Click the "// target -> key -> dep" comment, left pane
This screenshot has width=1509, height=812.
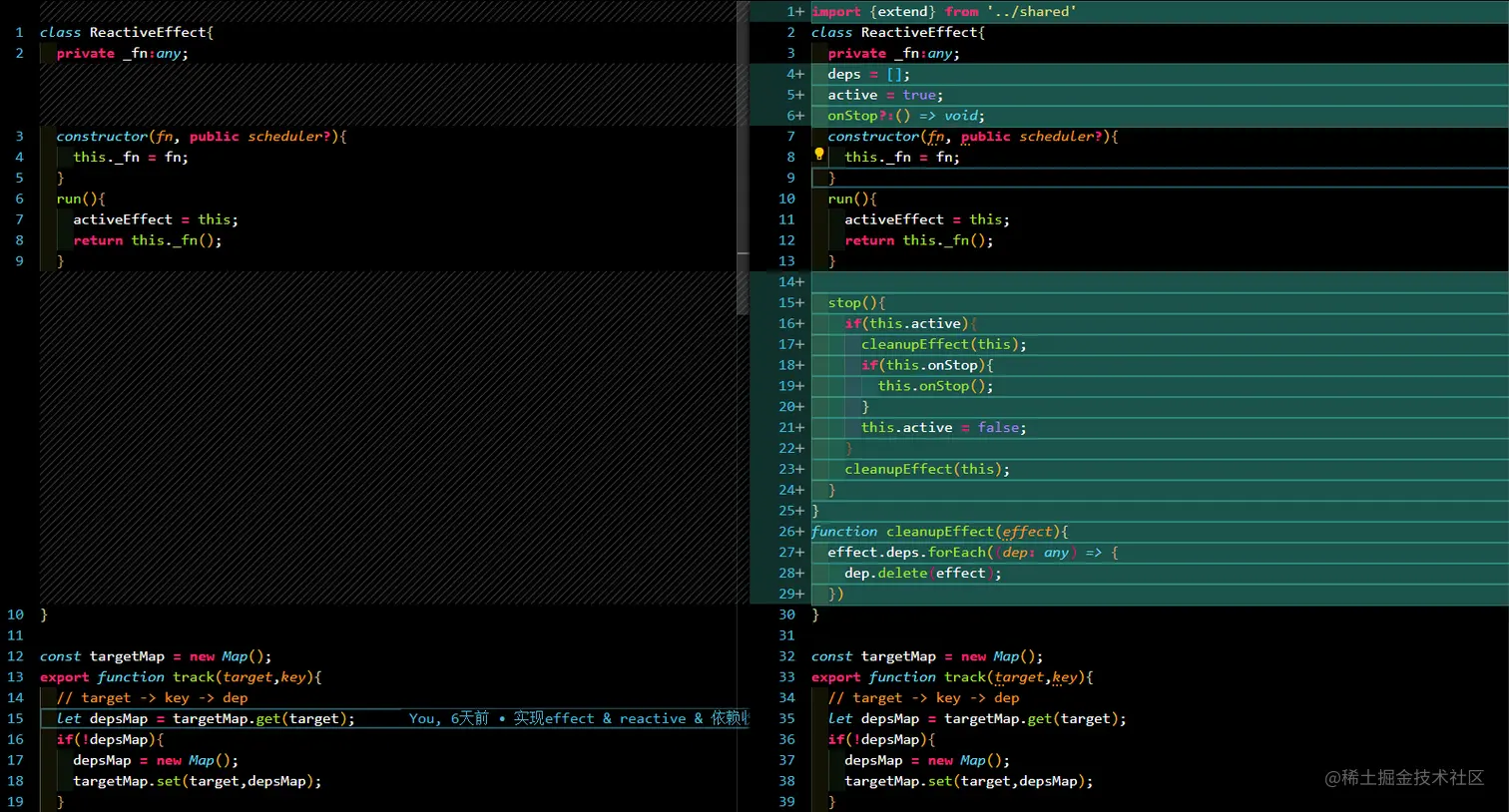(152, 698)
